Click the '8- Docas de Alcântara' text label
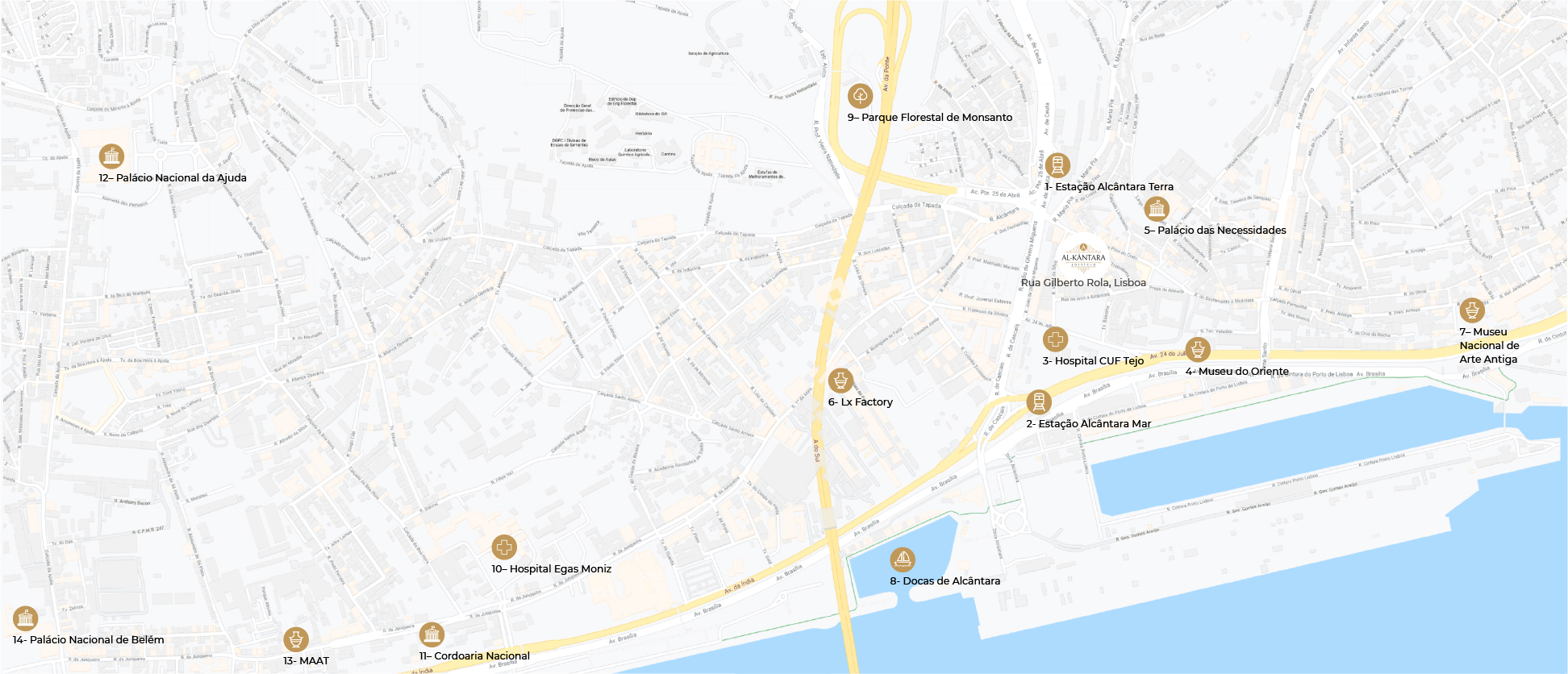This screenshot has width=1568, height=674. point(945,581)
